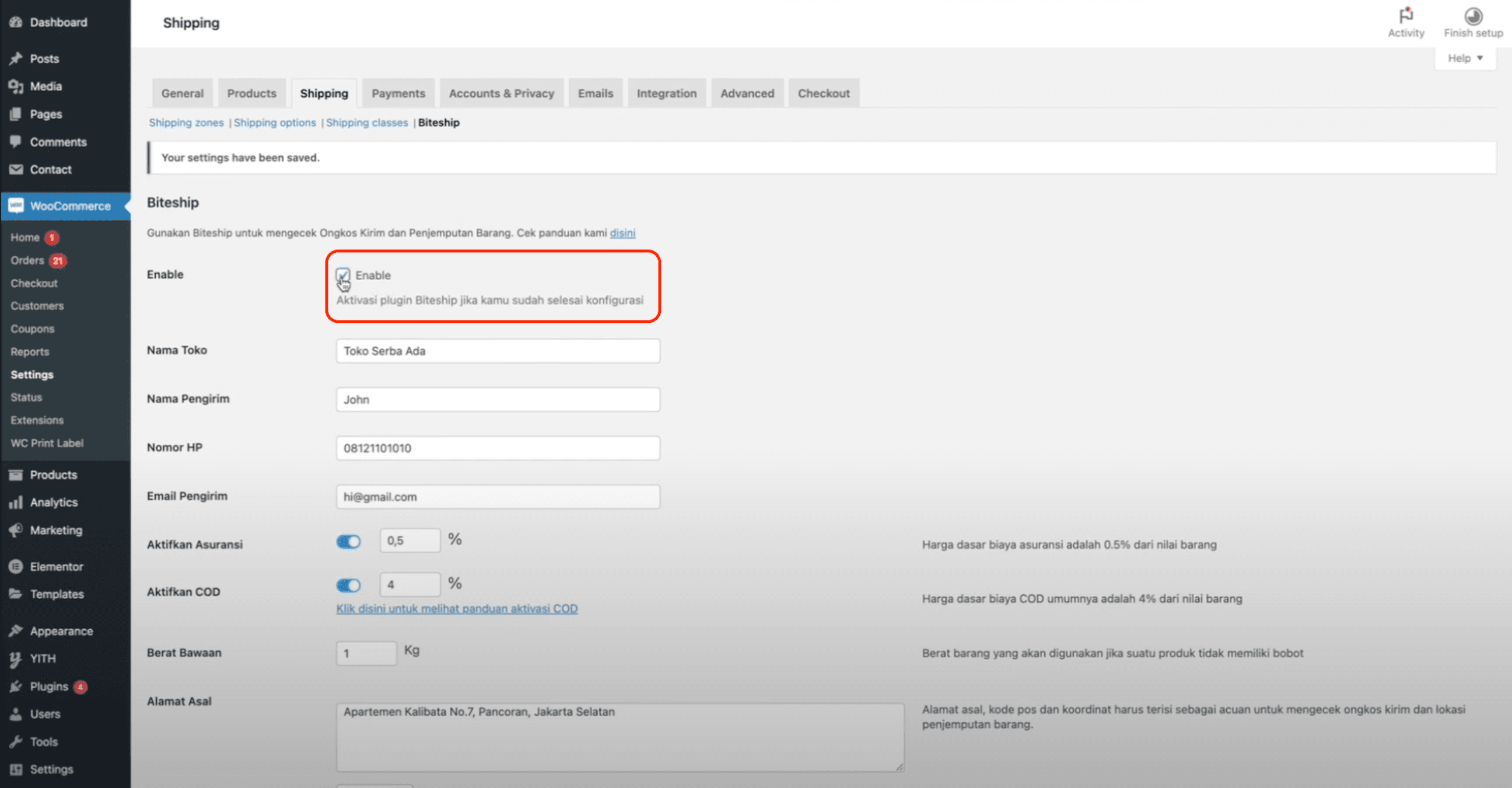The width and height of the screenshot is (1512, 788).
Task: Click the Alamat Asal address textarea
Action: [x=621, y=737]
